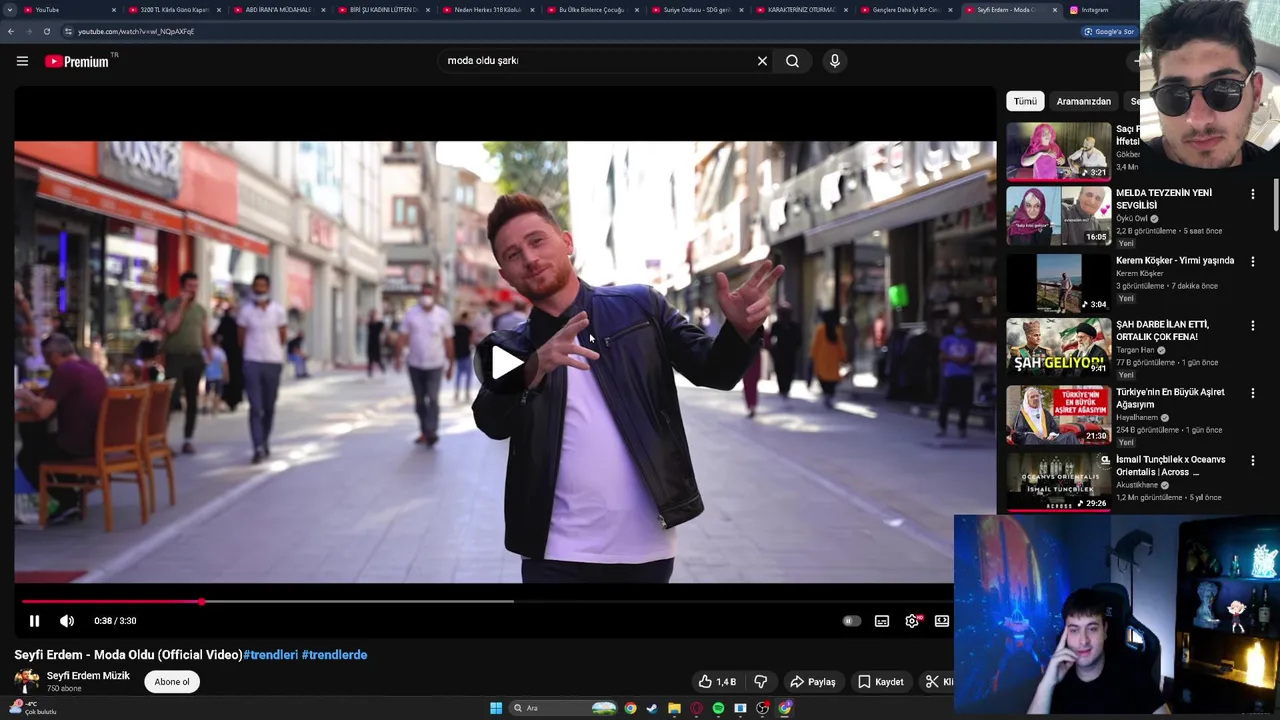
Task: Start voice search with microphone icon
Action: (x=835, y=61)
